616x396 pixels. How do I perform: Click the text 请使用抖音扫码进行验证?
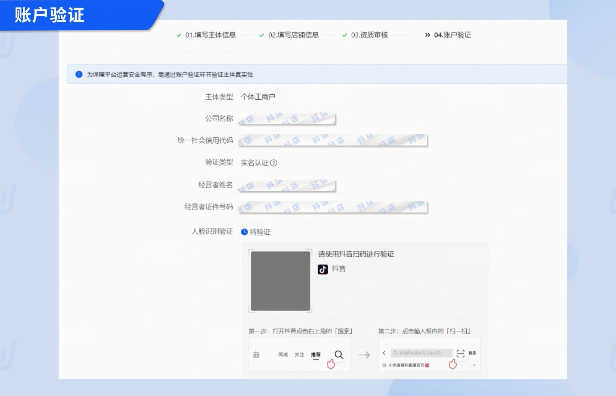click(356, 255)
